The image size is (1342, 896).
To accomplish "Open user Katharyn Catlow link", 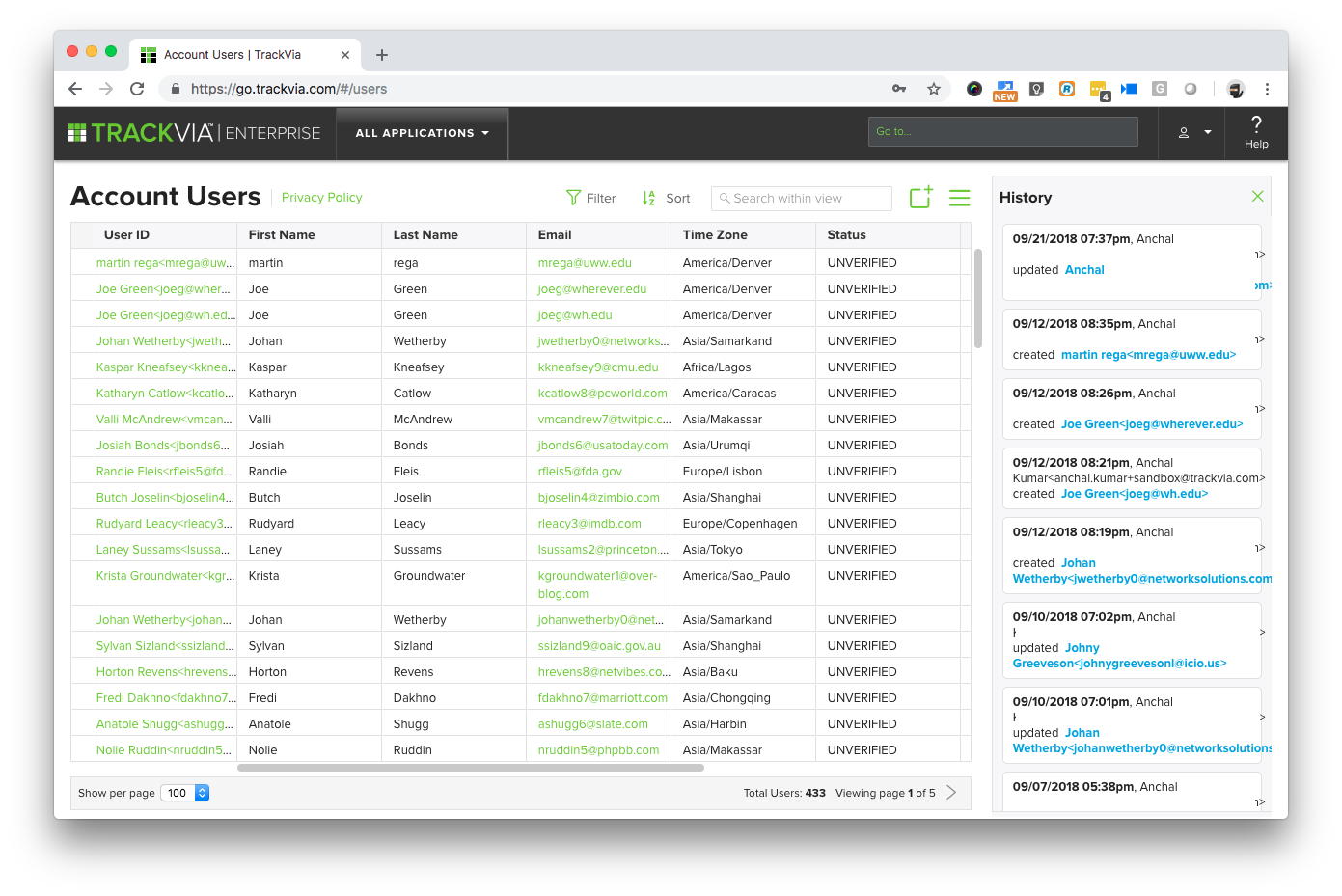I will (164, 393).
